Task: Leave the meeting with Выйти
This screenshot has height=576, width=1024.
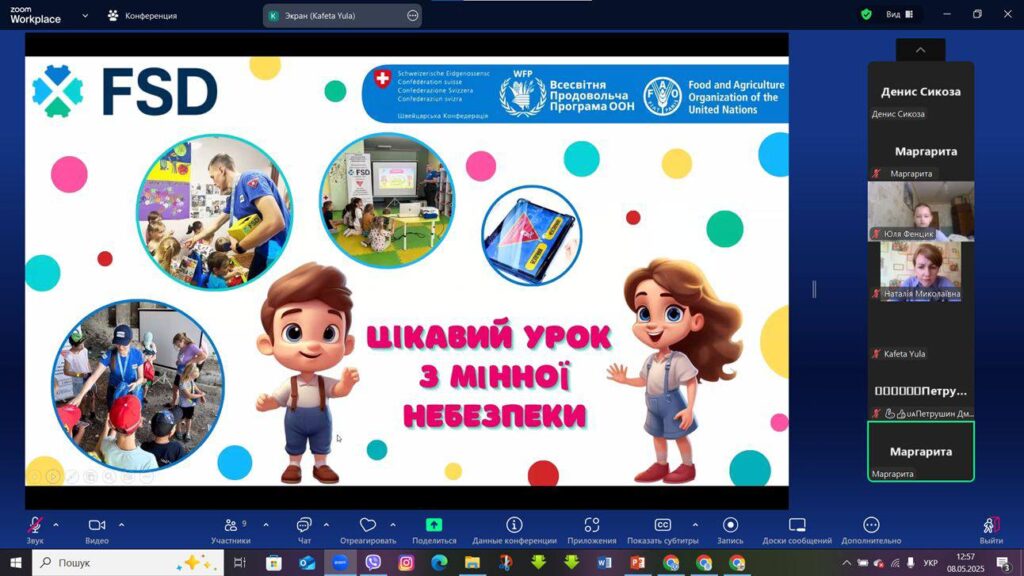Action: coord(991,530)
